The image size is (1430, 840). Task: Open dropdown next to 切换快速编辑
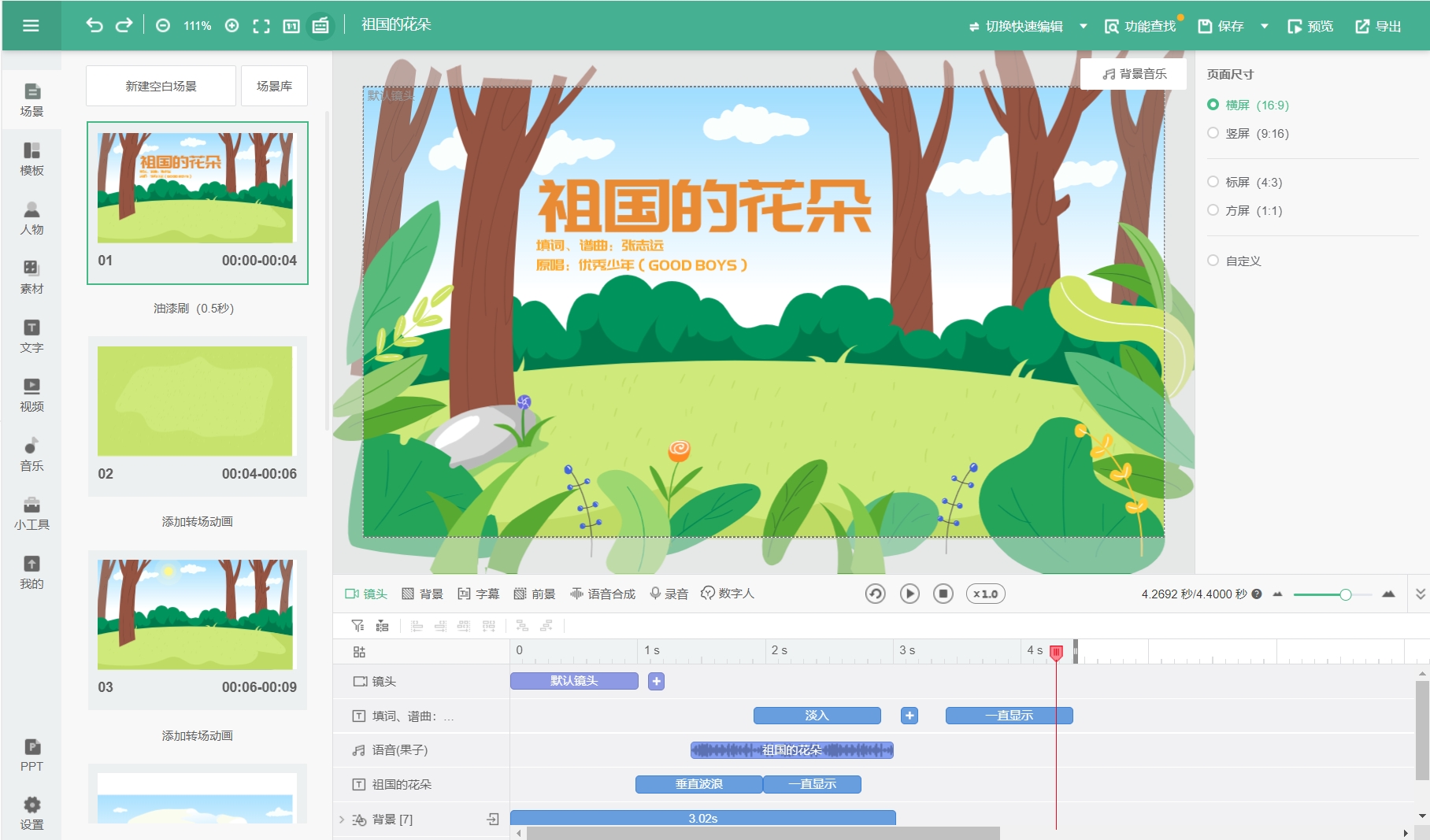pyautogui.click(x=1084, y=26)
